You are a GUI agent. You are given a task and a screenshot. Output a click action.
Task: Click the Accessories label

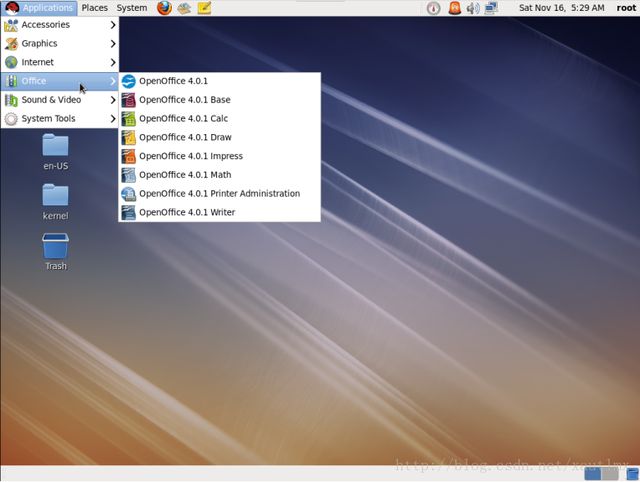pos(45,25)
